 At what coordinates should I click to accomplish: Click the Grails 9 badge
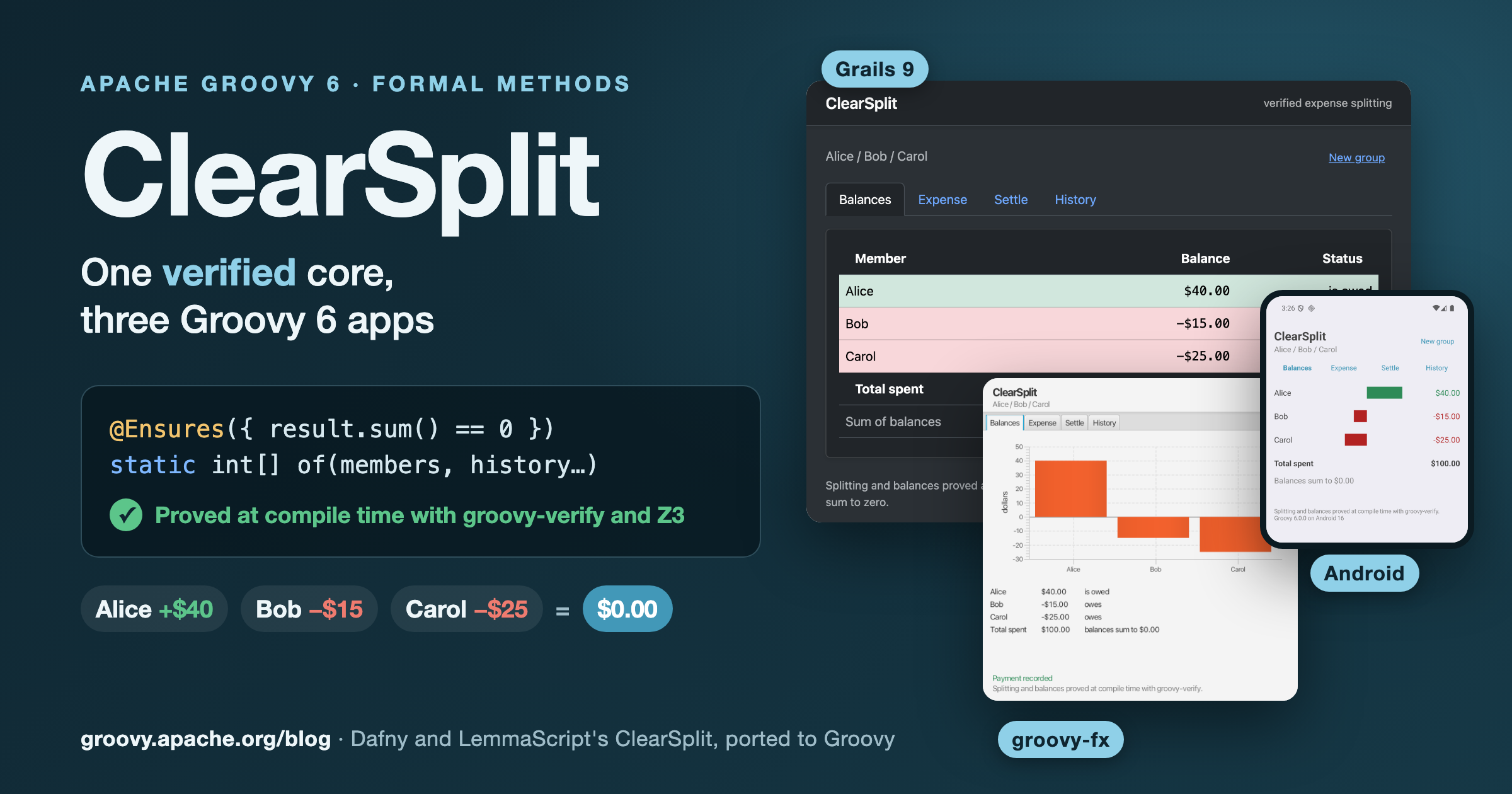tap(874, 69)
